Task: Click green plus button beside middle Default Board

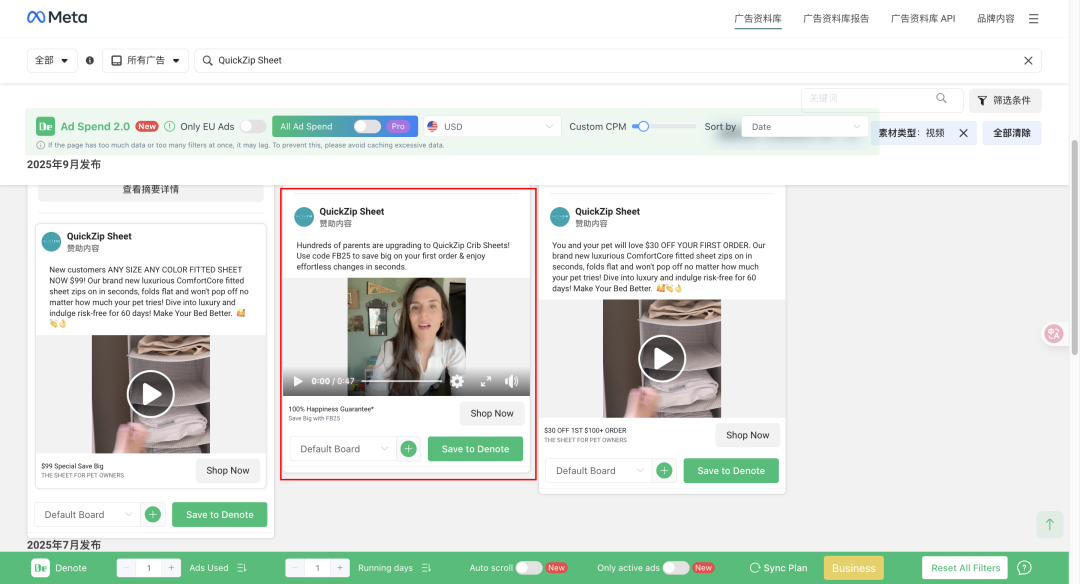Action: 408,449
